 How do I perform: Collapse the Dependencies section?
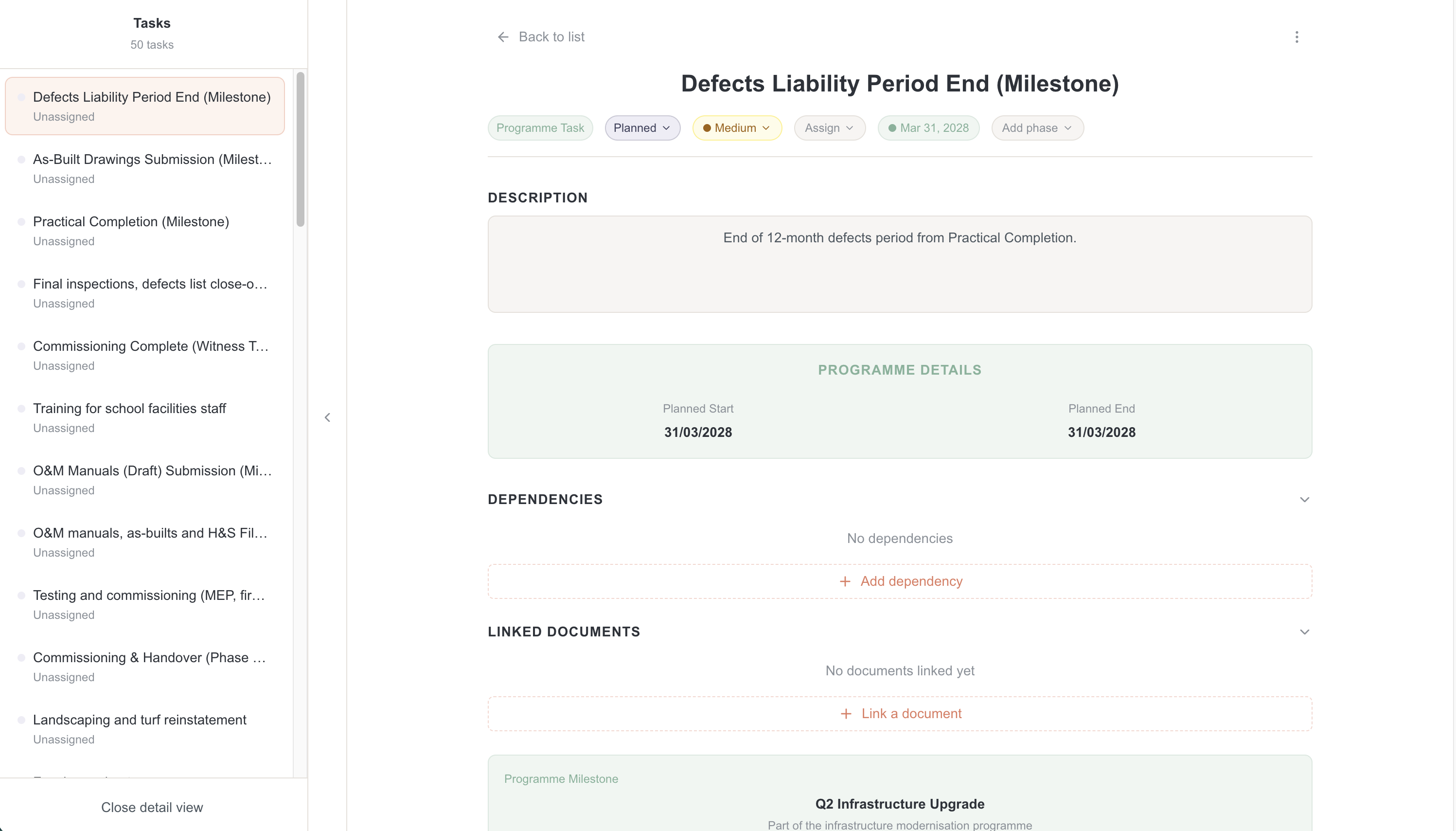1304,499
